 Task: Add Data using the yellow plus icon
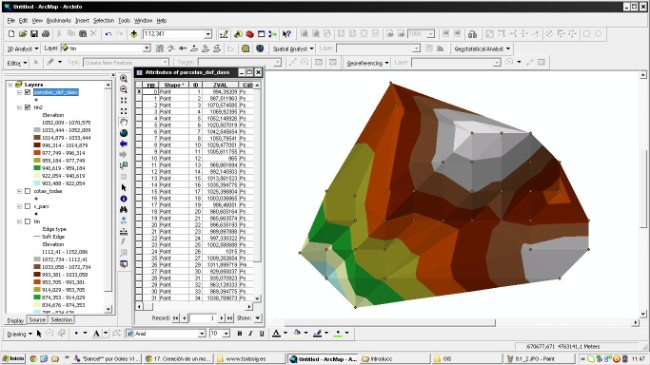(x=133, y=34)
